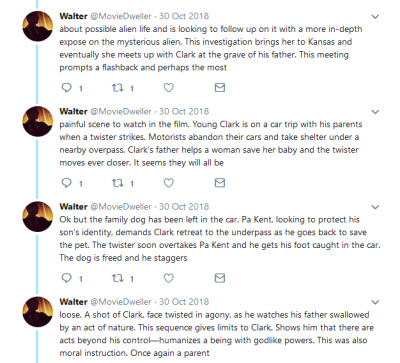Open chevron menu on family dog tweet
This screenshot has width=400, height=363.
[375, 207]
